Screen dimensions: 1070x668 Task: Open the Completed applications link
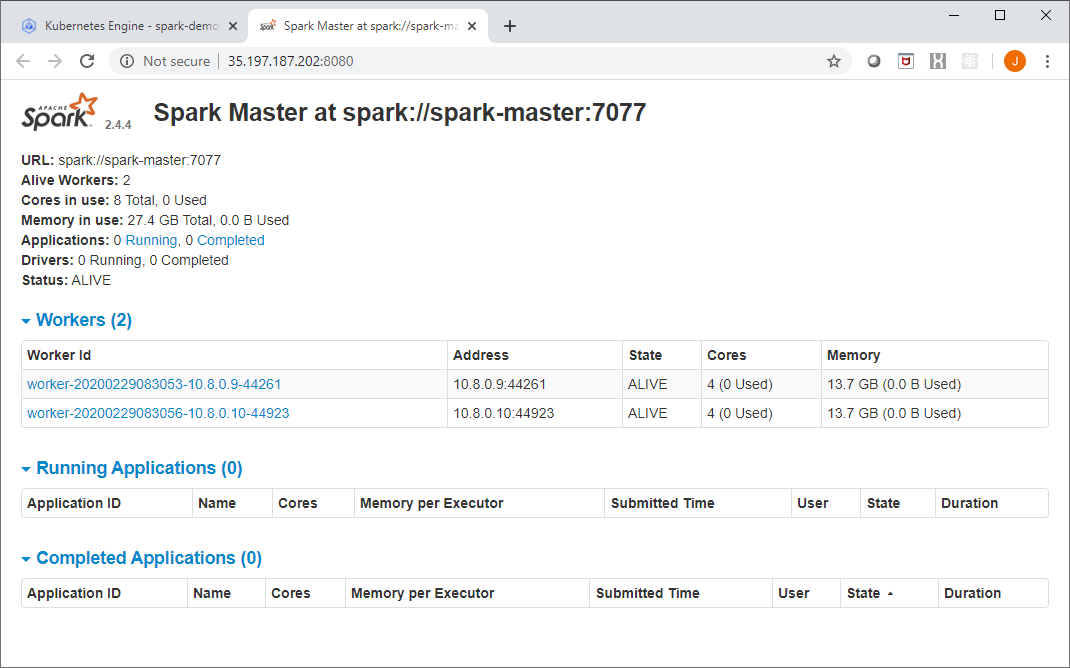click(x=231, y=240)
